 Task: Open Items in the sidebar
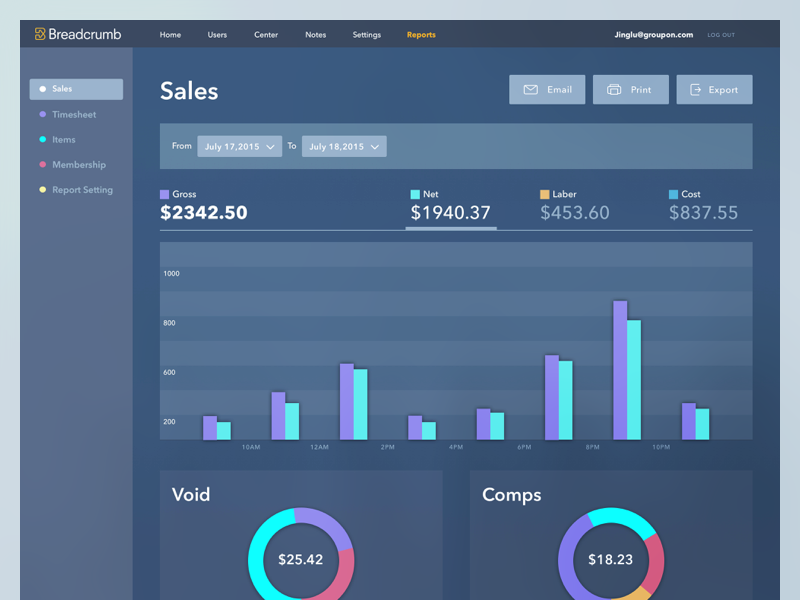click(64, 139)
